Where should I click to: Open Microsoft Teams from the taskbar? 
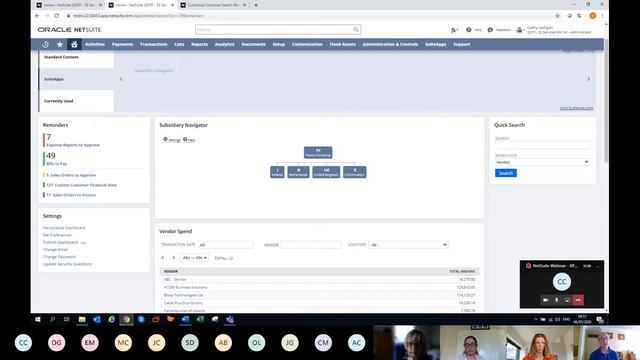(230, 319)
